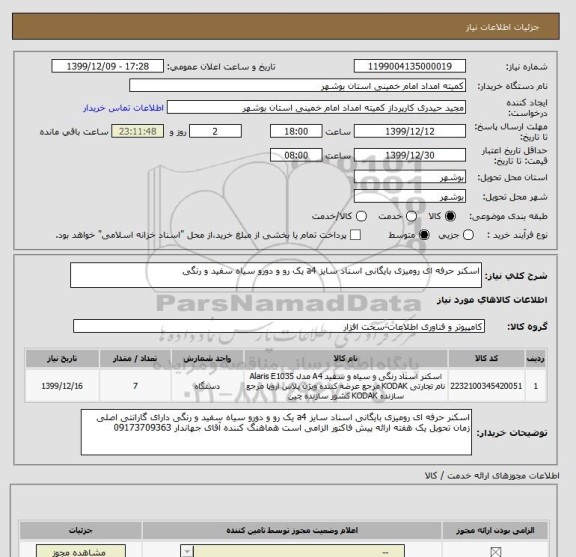Screen dimensions: 576x557
Task: Click the validity time field 08:00
Action: click(296, 155)
